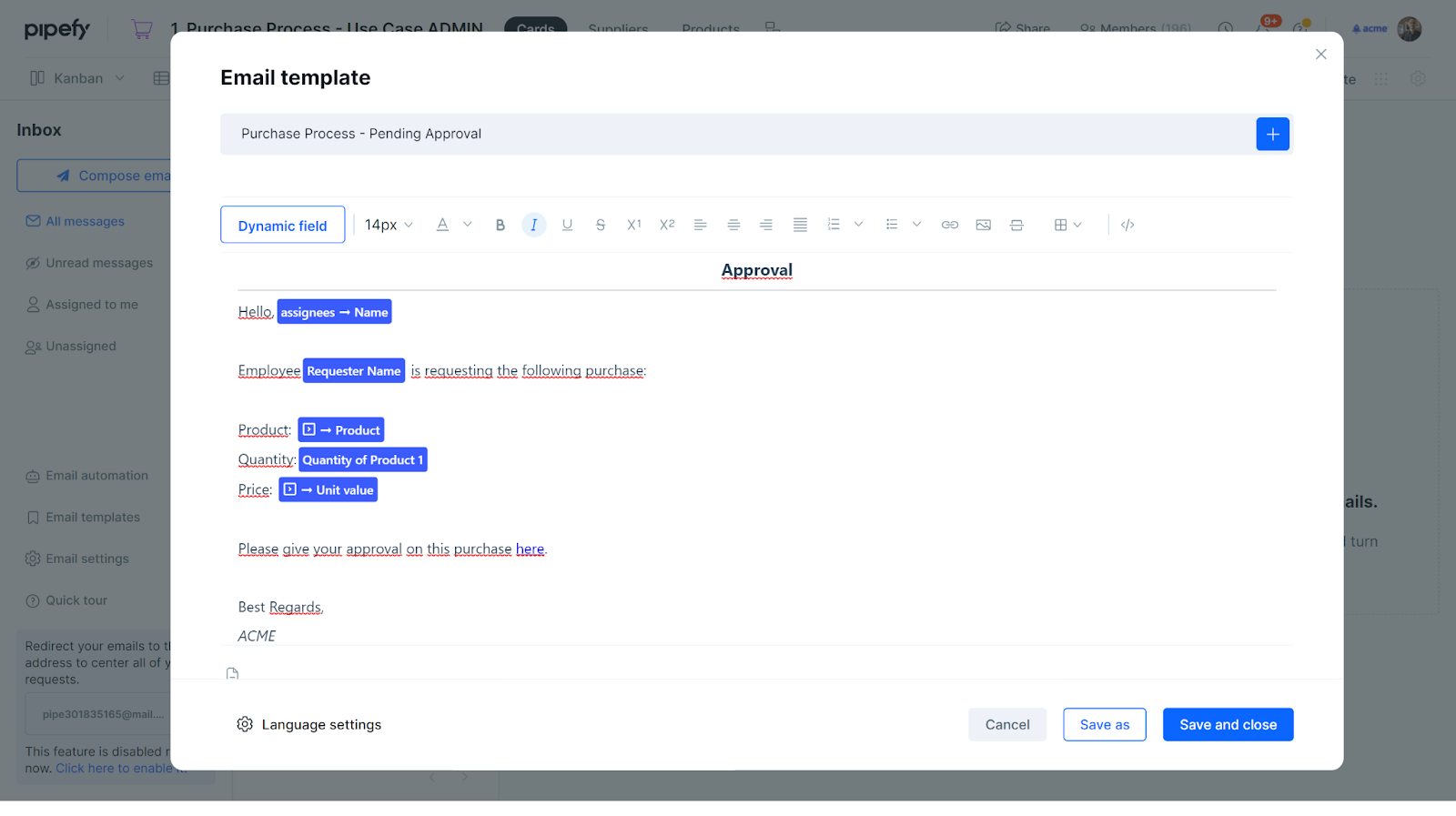Show Unread messages
Screen dimensions: 1456x816
[89, 263]
